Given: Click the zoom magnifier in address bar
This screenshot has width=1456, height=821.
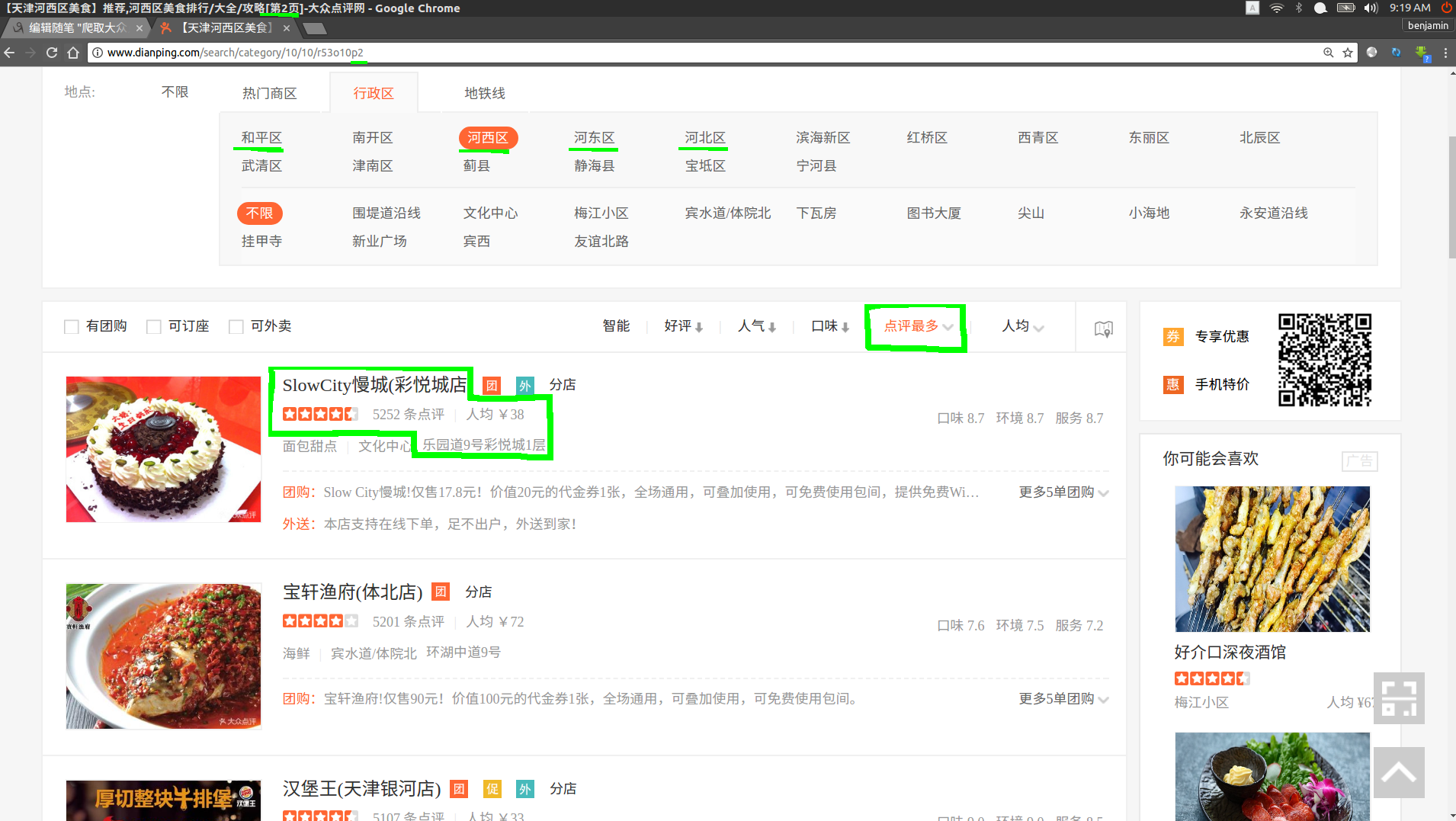Looking at the screenshot, I should pyautogui.click(x=1329, y=53).
